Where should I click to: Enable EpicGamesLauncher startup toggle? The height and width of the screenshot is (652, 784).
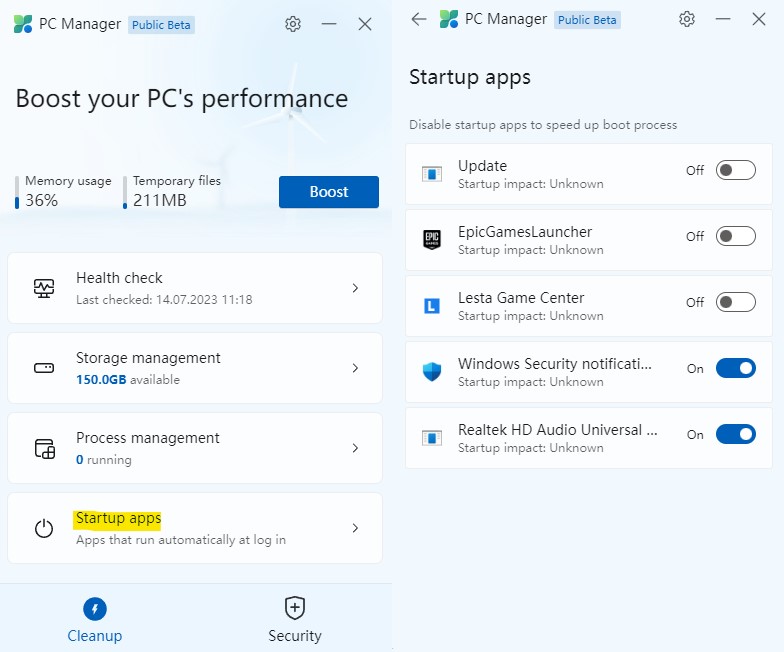point(736,236)
